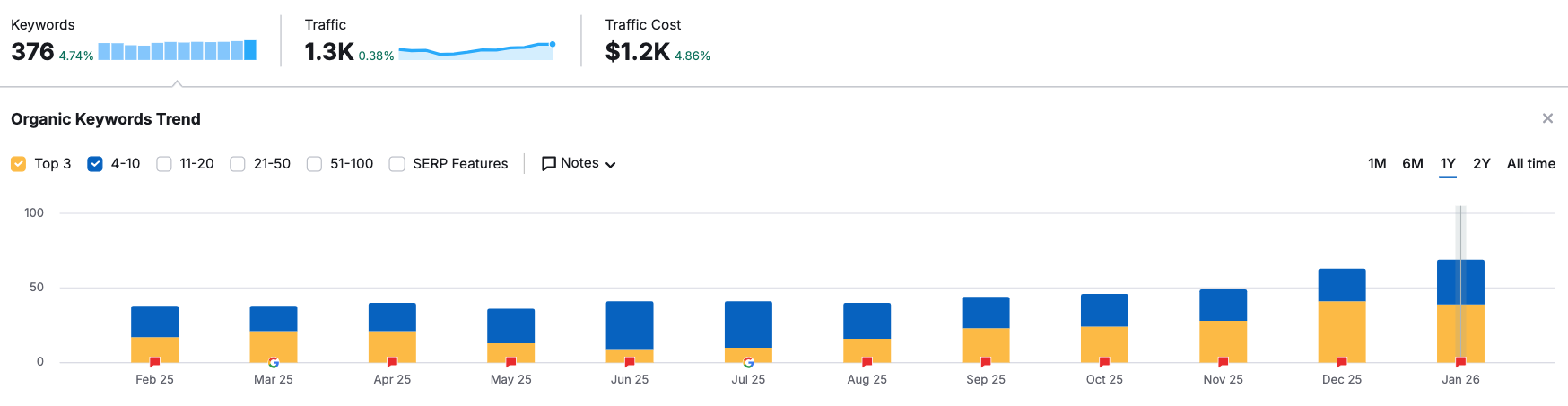1568x406 pixels.
Task: Click the Google update icon under Jul 25
Action: coord(748,362)
